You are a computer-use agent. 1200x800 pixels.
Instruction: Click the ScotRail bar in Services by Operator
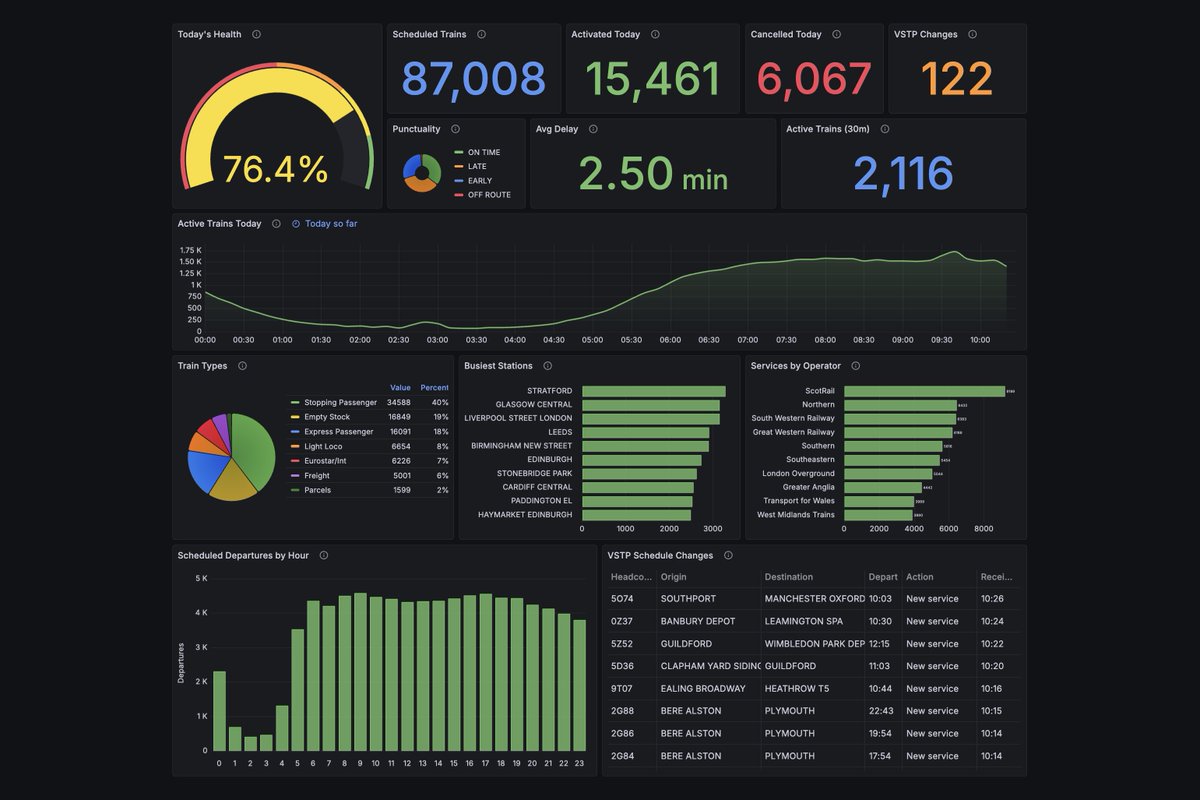[x=924, y=391]
